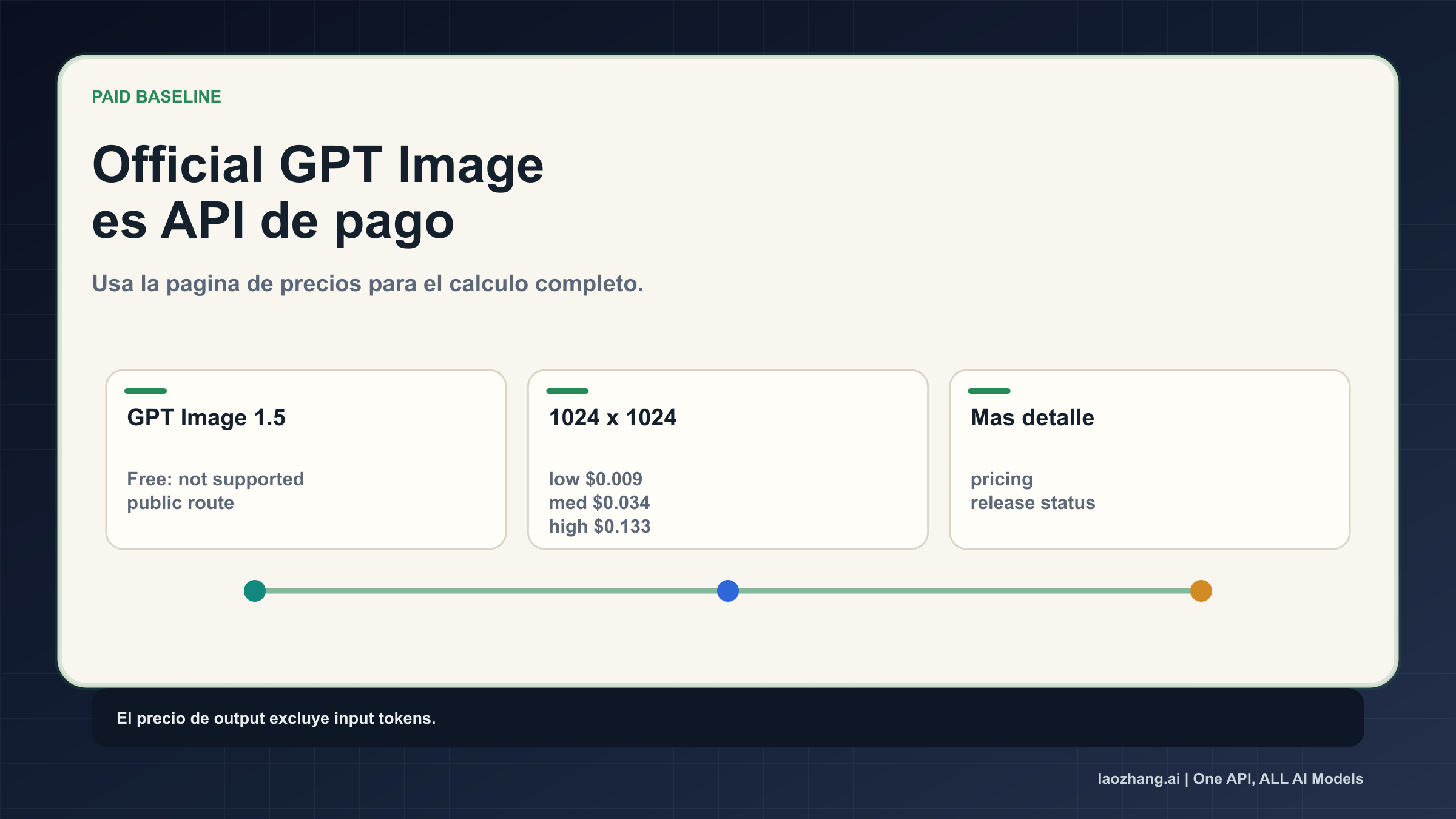The image size is (1456, 819).
Task: Expand the 1024 x 1024 pricing list
Action: click(x=727, y=458)
